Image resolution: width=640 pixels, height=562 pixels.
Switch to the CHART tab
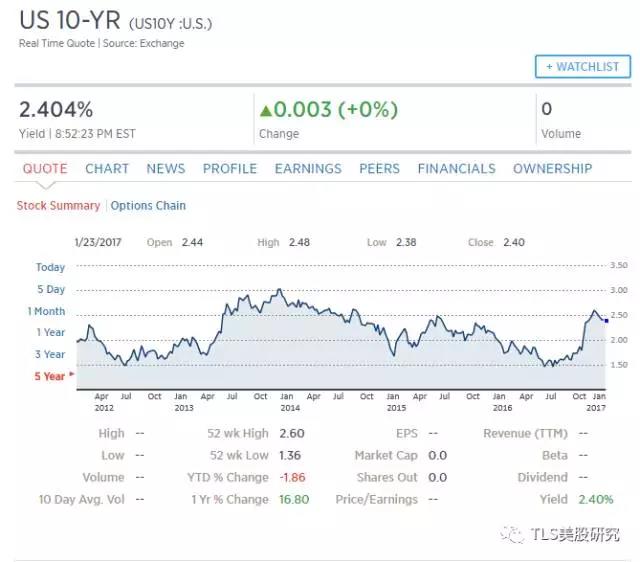[x=107, y=169]
